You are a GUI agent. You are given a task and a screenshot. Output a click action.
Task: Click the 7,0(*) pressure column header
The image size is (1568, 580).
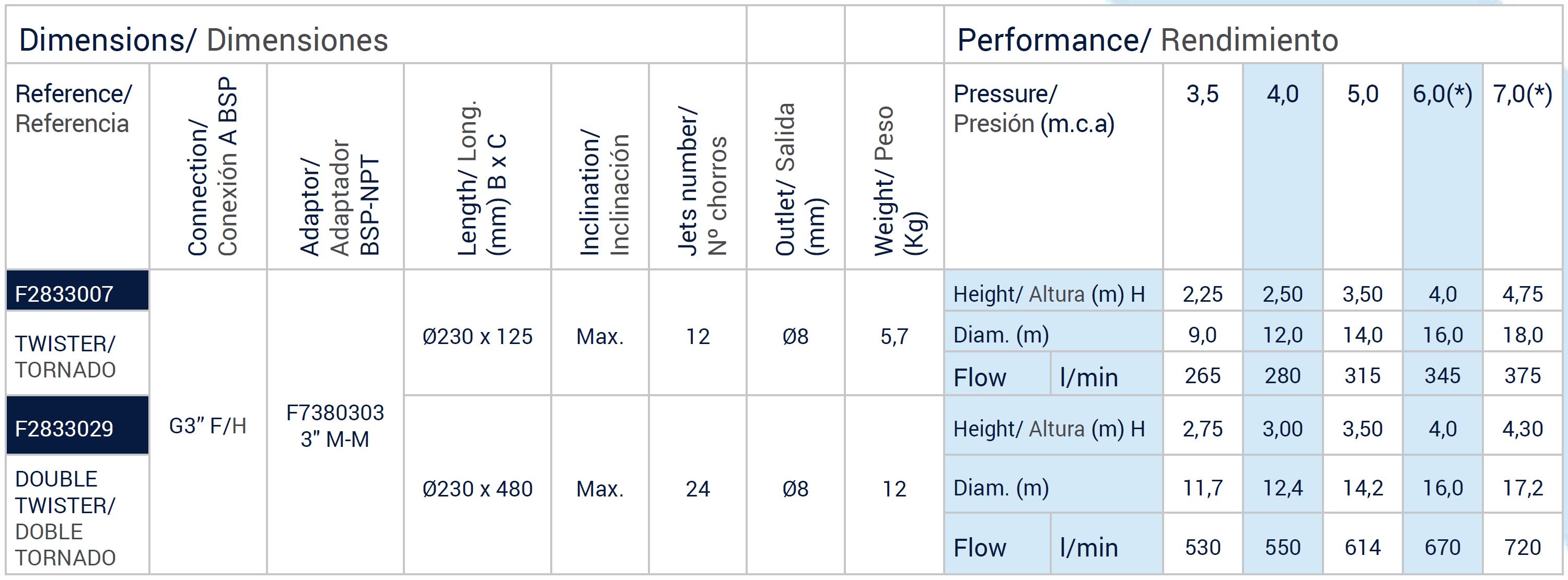1523,94
